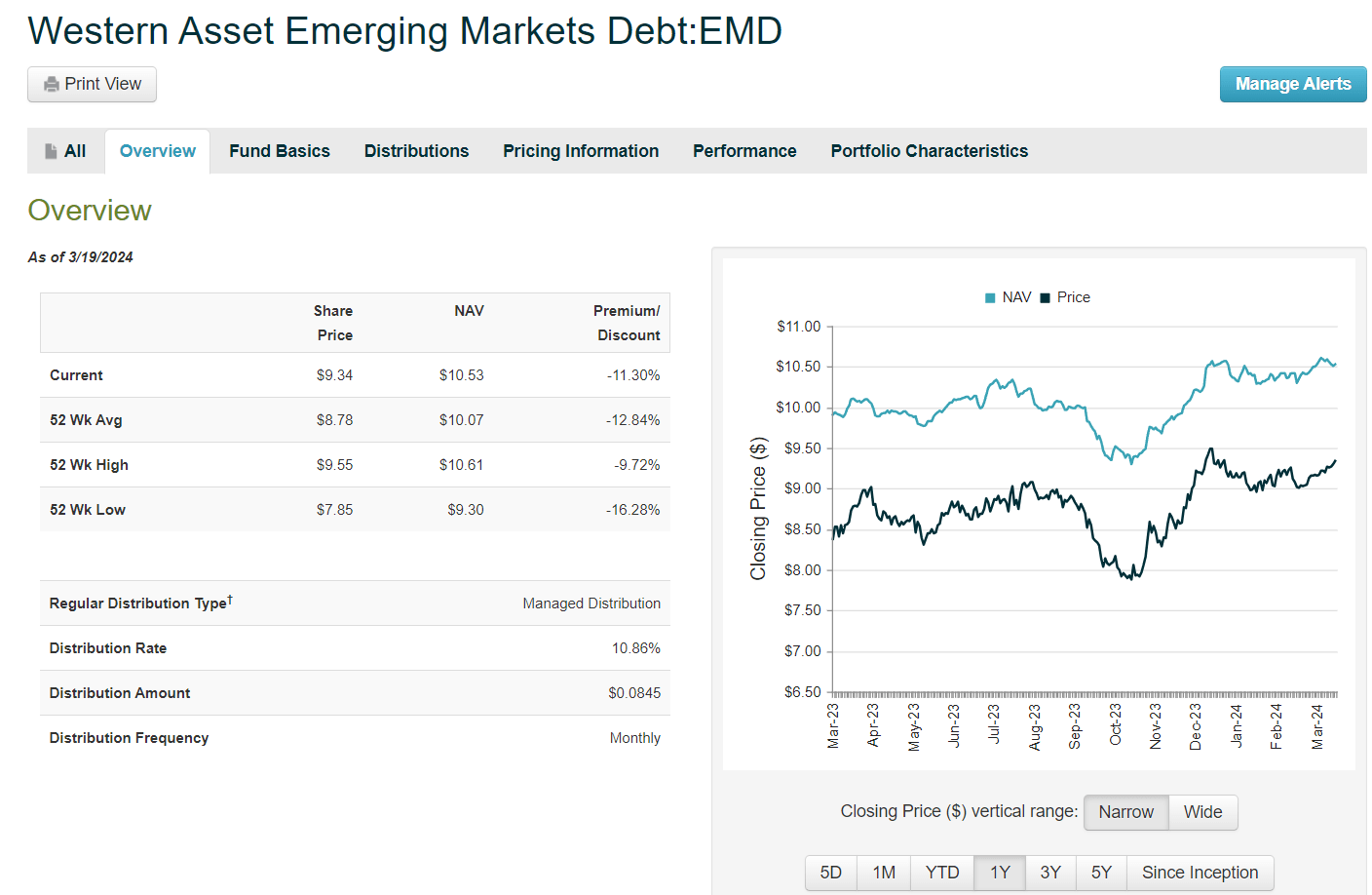View the Portfolio Characteristics tab
This screenshot has height=895, width=1372.
(929, 151)
